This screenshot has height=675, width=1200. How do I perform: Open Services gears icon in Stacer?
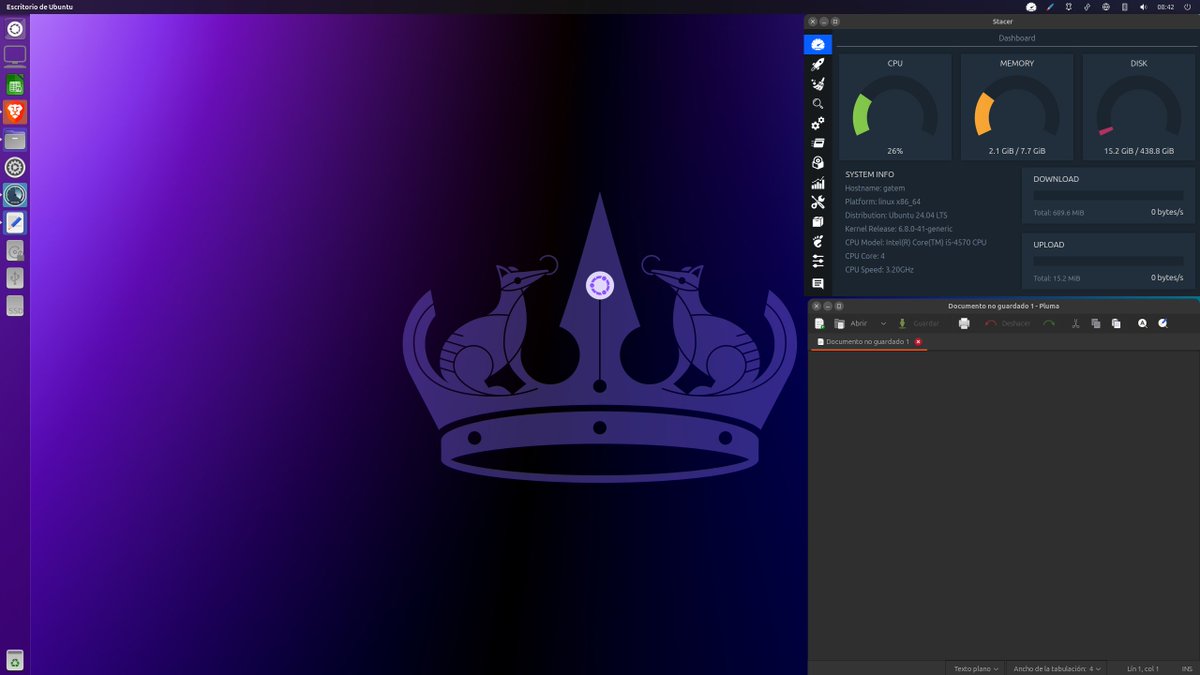[818, 123]
